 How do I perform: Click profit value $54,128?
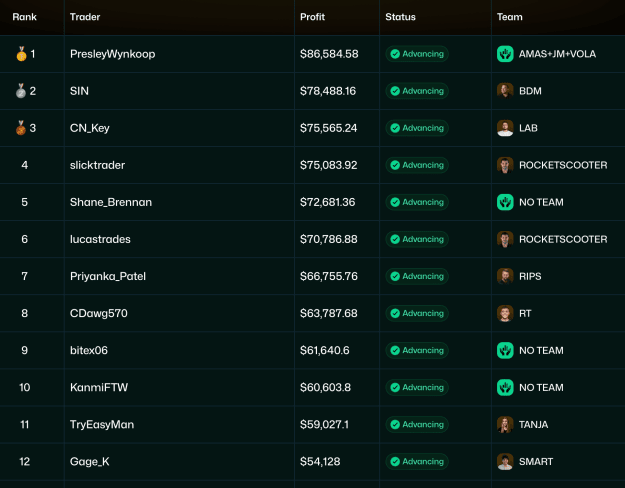click(320, 462)
